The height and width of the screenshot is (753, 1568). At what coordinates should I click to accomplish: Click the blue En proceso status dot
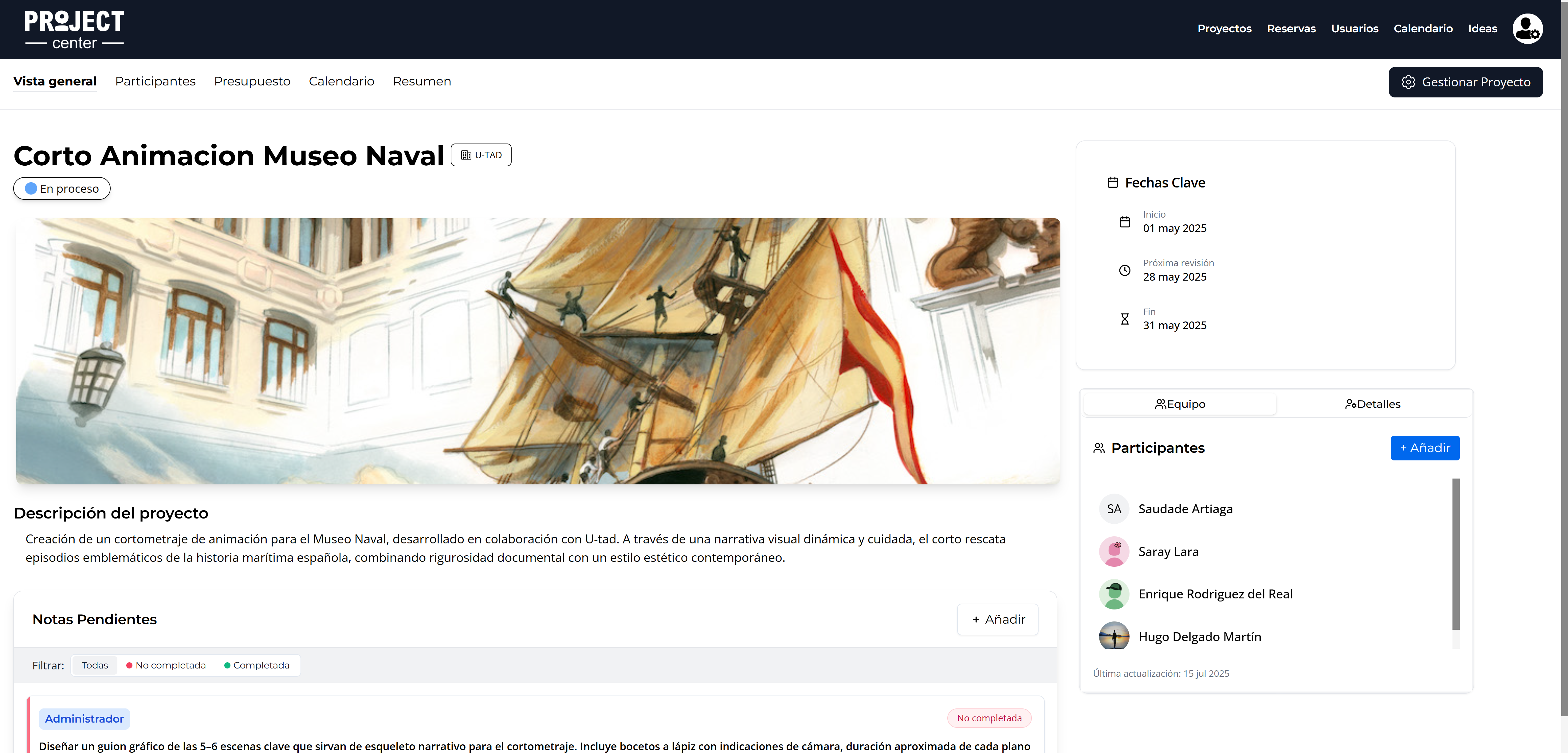(31, 189)
